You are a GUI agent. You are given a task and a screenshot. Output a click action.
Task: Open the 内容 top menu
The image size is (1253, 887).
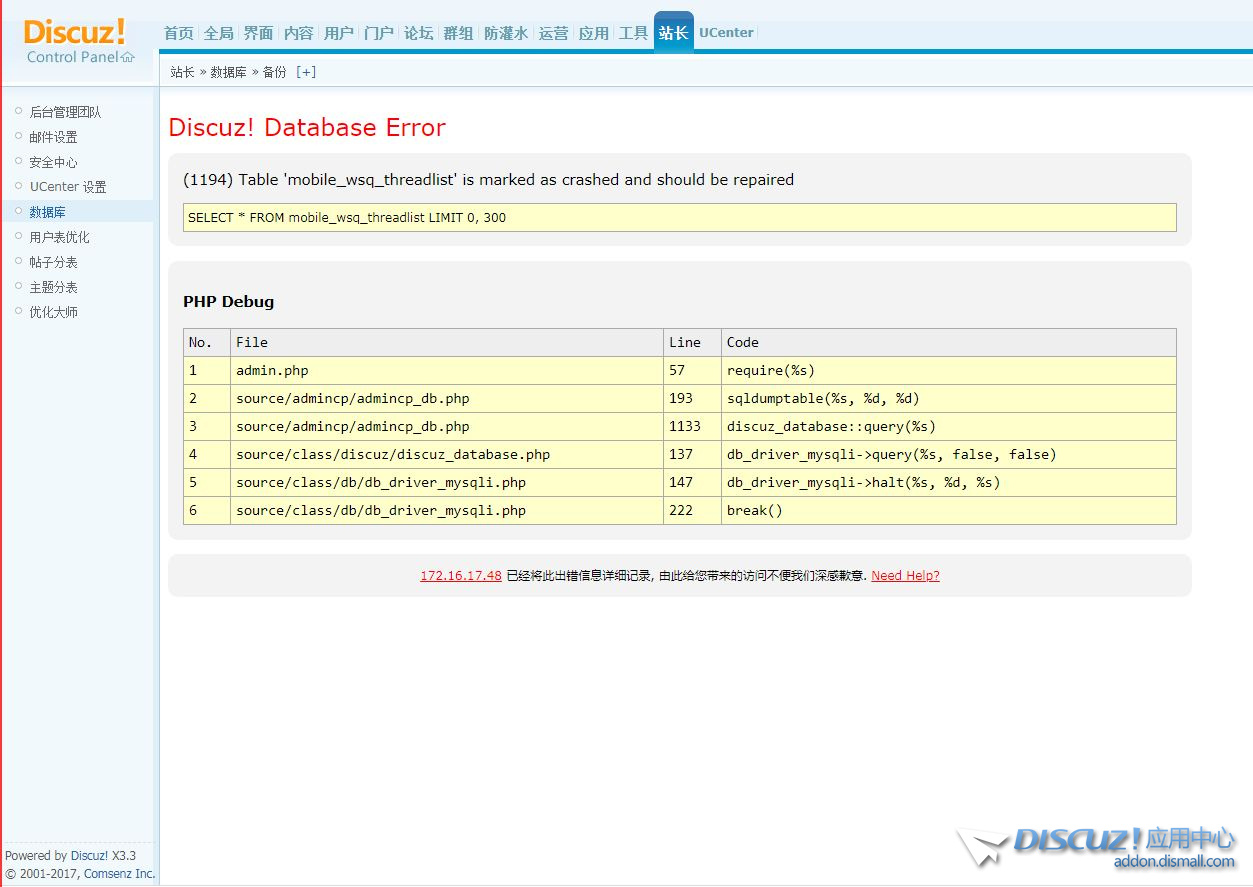299,33
